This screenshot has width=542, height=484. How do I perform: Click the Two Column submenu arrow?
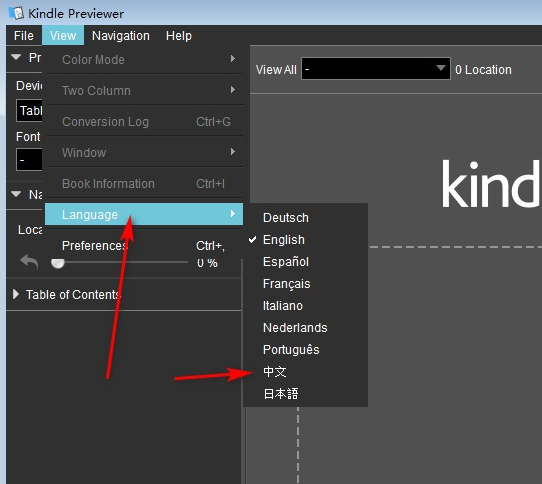point(233,90)
